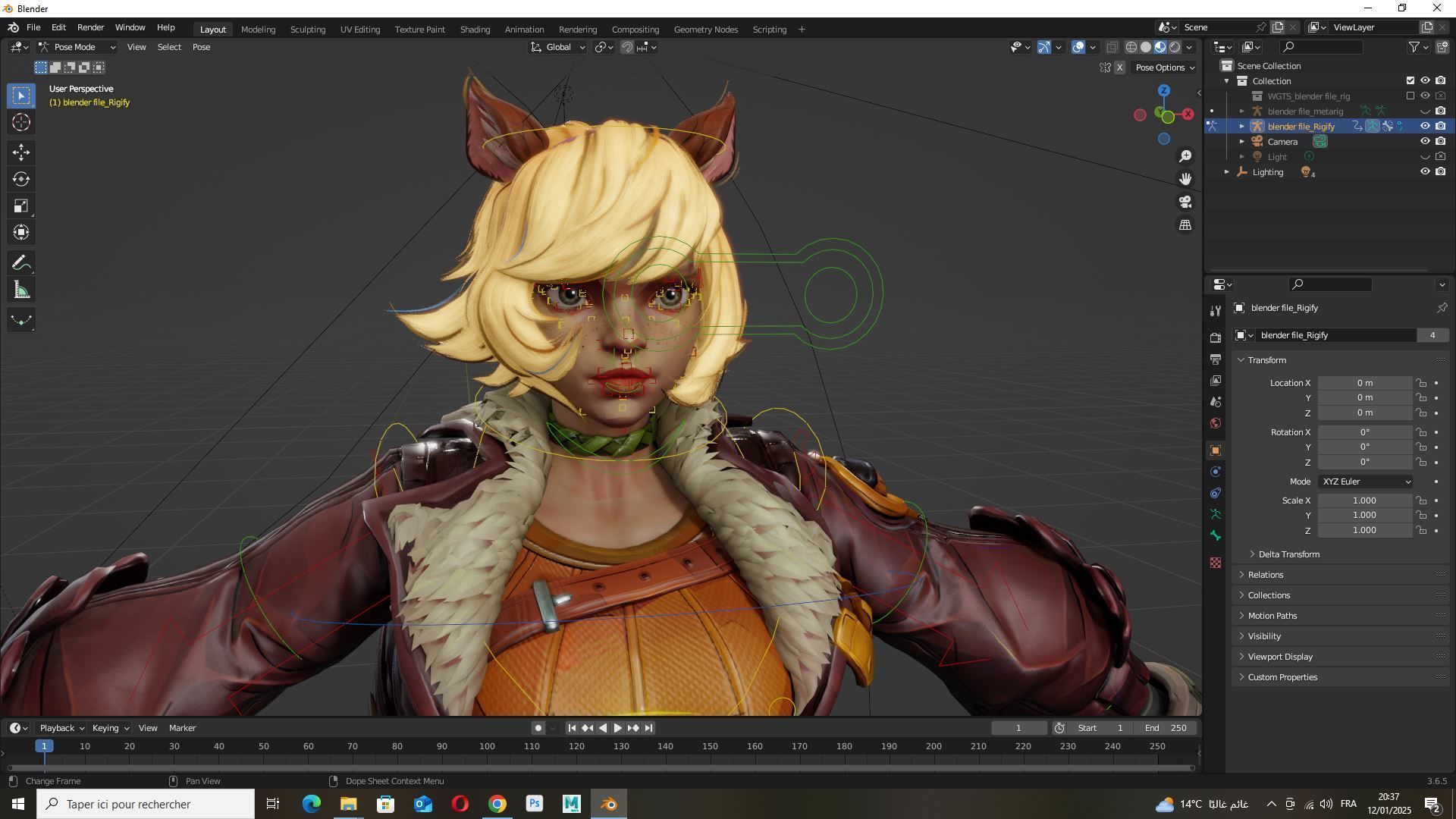Click the zoom magnifier viewport icon
The height and width of the screenshot is (819, 1456).
[x=1185, y=156]
